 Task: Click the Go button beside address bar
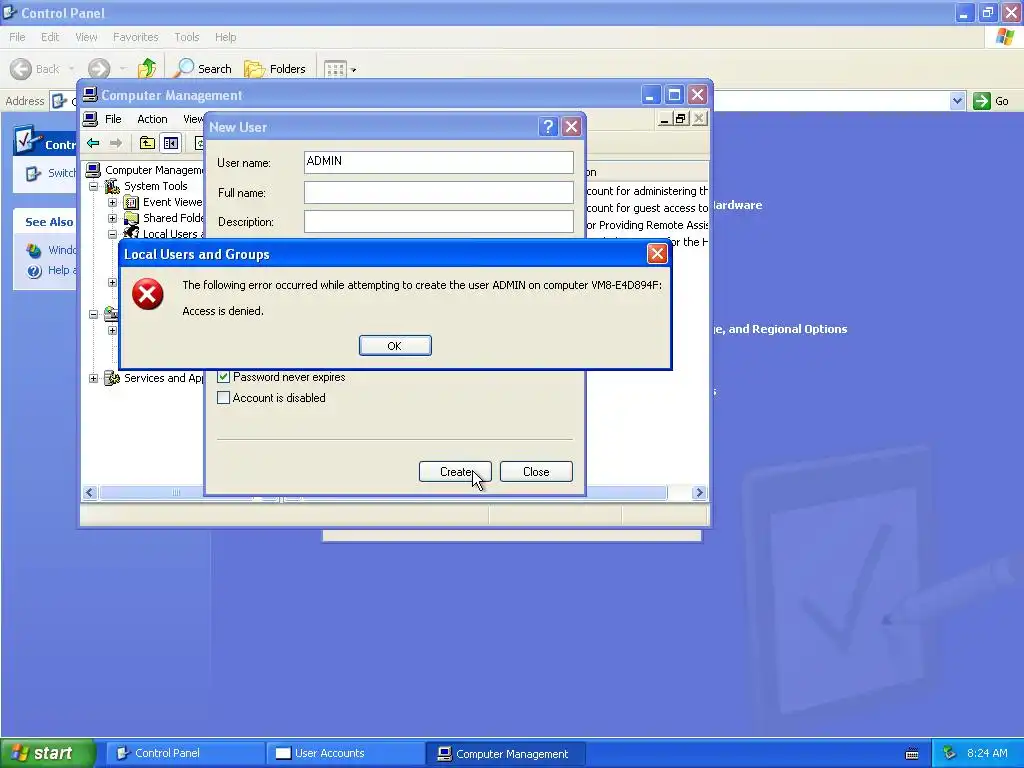pyautogui.click(x=991, y=101)
